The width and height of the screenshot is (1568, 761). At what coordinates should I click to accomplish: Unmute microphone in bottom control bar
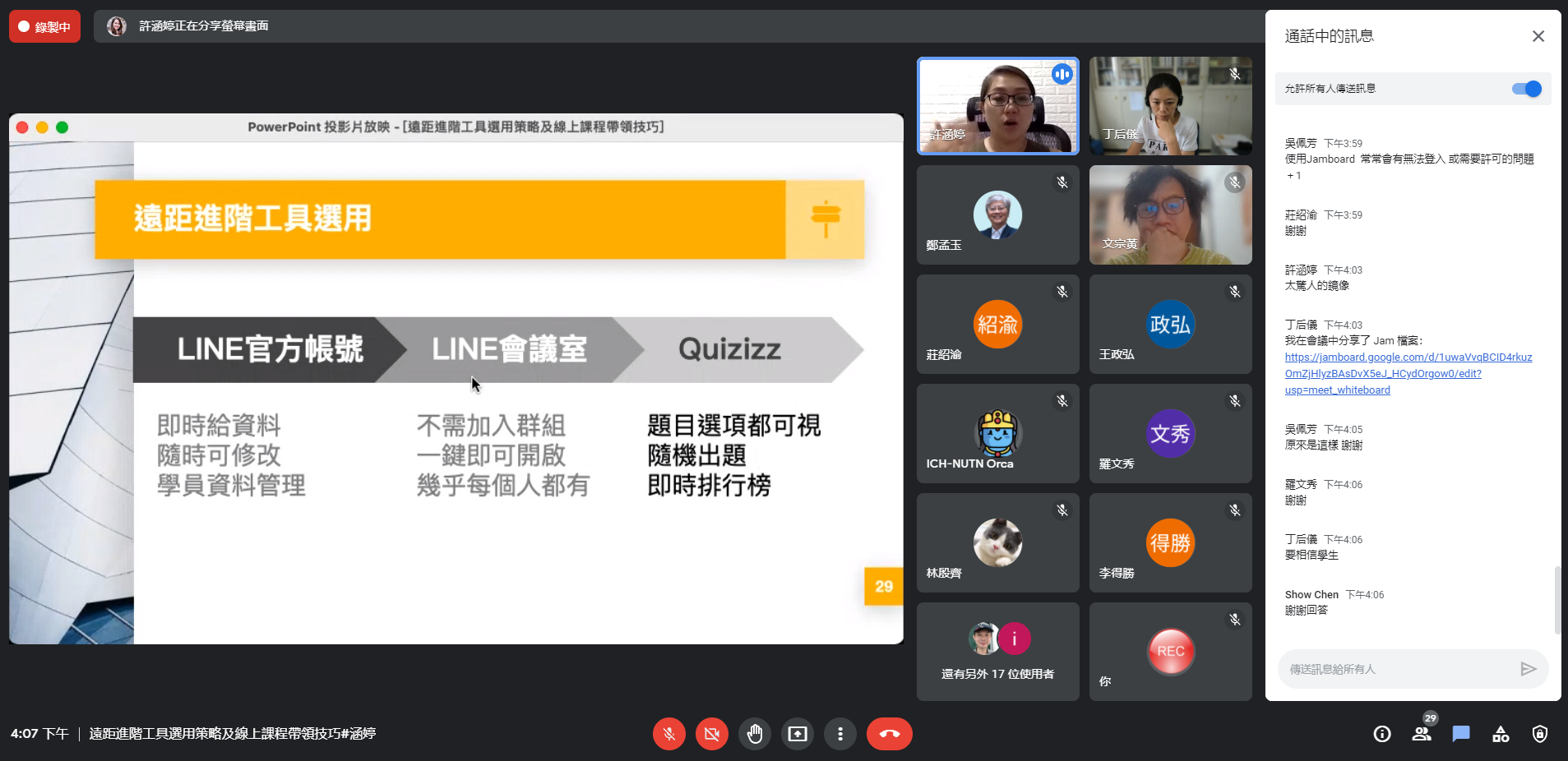[669, 734]
